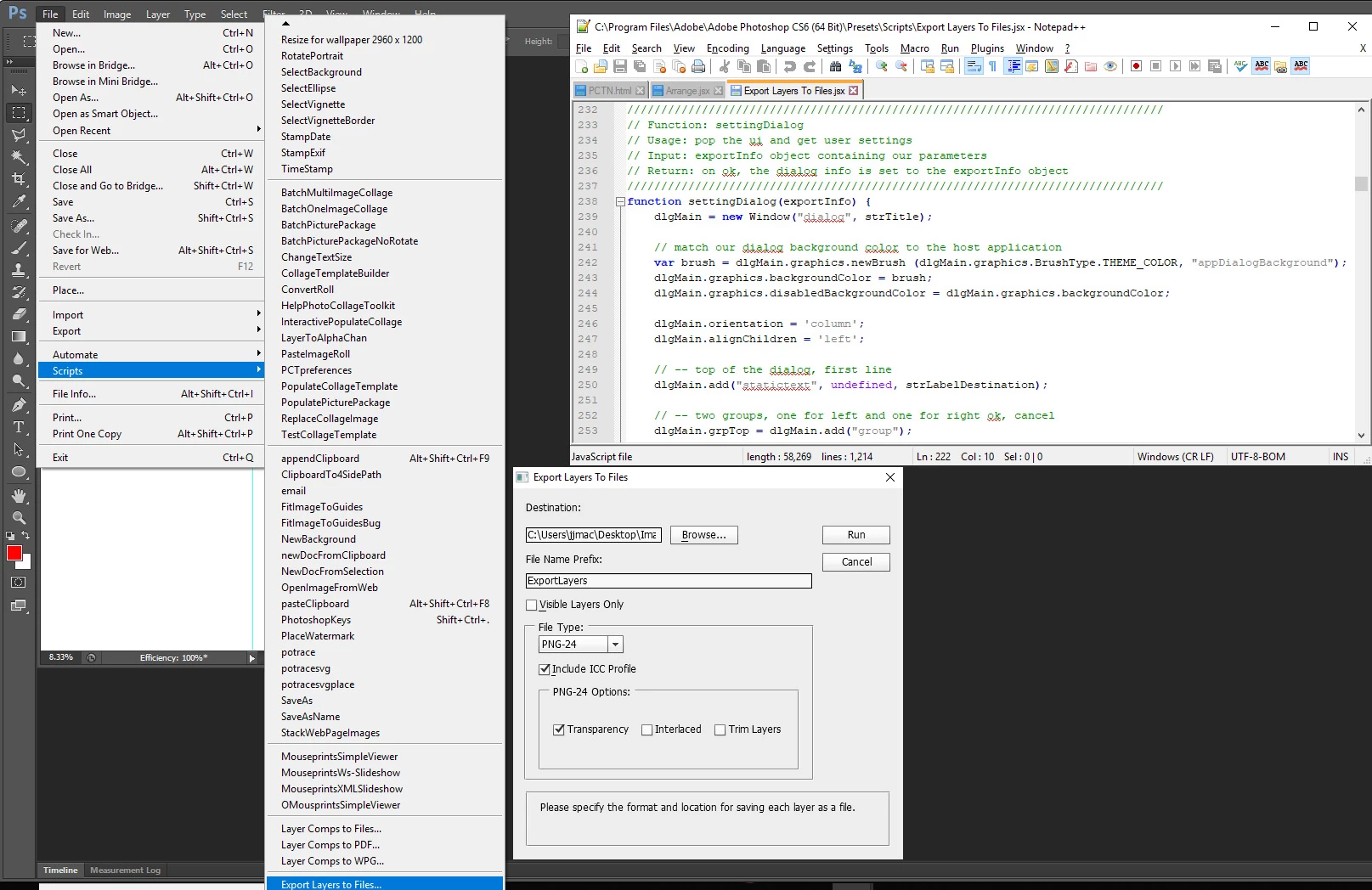The height and width of the screenshot is (890, 1372).
Task: Select the SelectVignette script entry
Action: tap(385, 104)
